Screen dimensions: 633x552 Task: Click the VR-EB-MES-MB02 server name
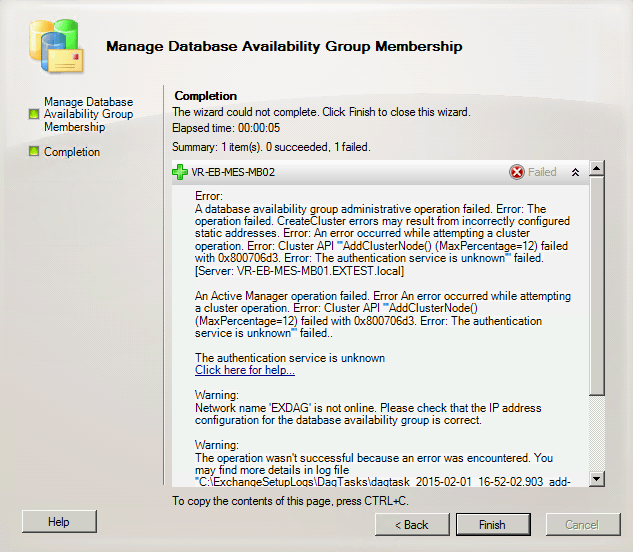point(233,172)
